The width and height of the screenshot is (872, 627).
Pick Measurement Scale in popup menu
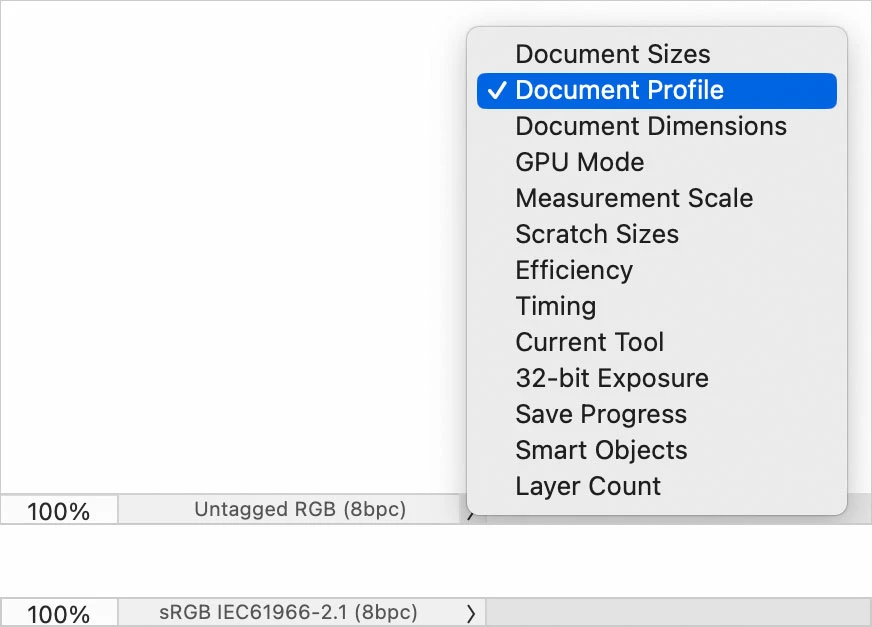point(634,198)
